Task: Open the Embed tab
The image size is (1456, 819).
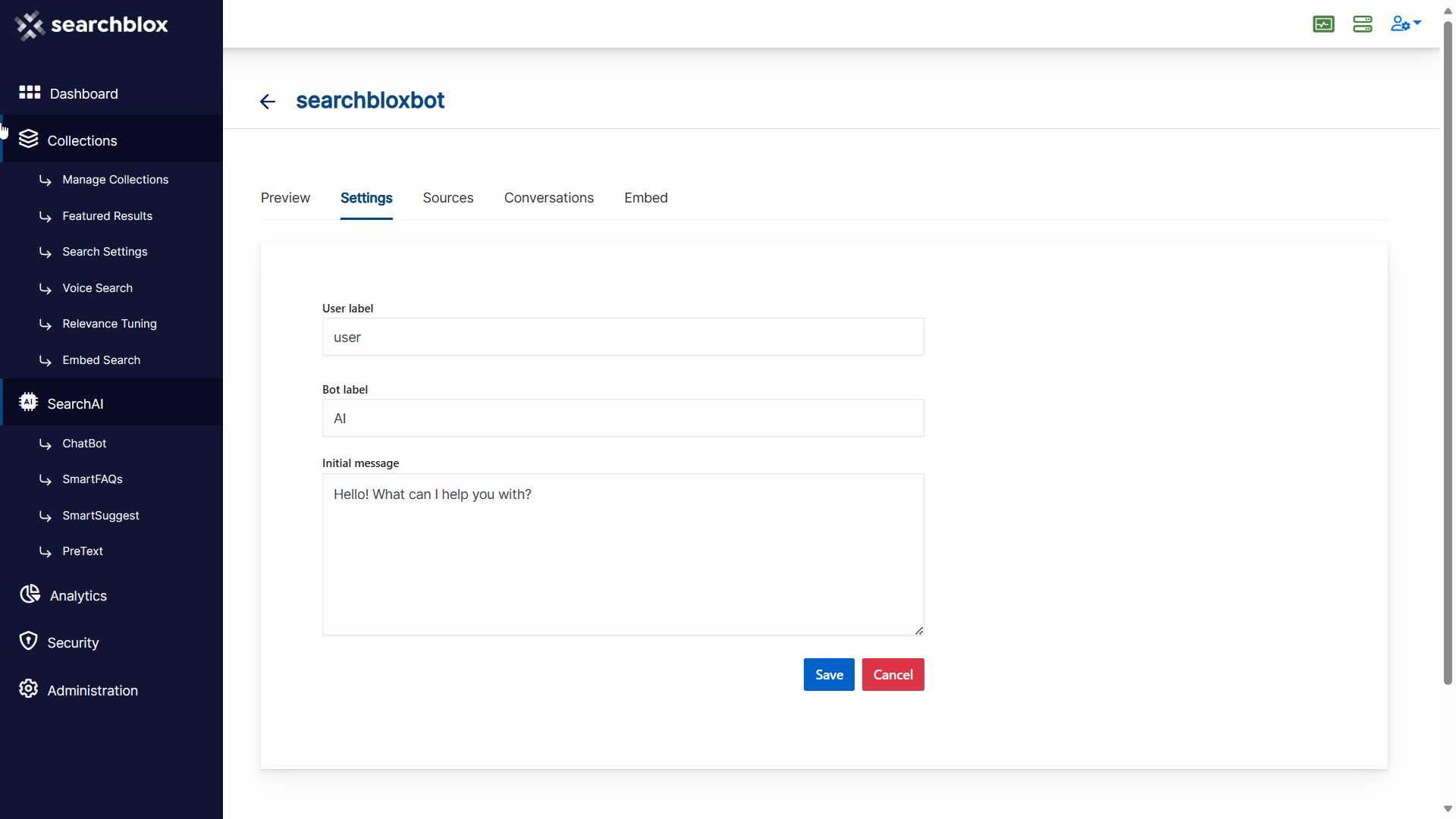Action: point(645,198)
